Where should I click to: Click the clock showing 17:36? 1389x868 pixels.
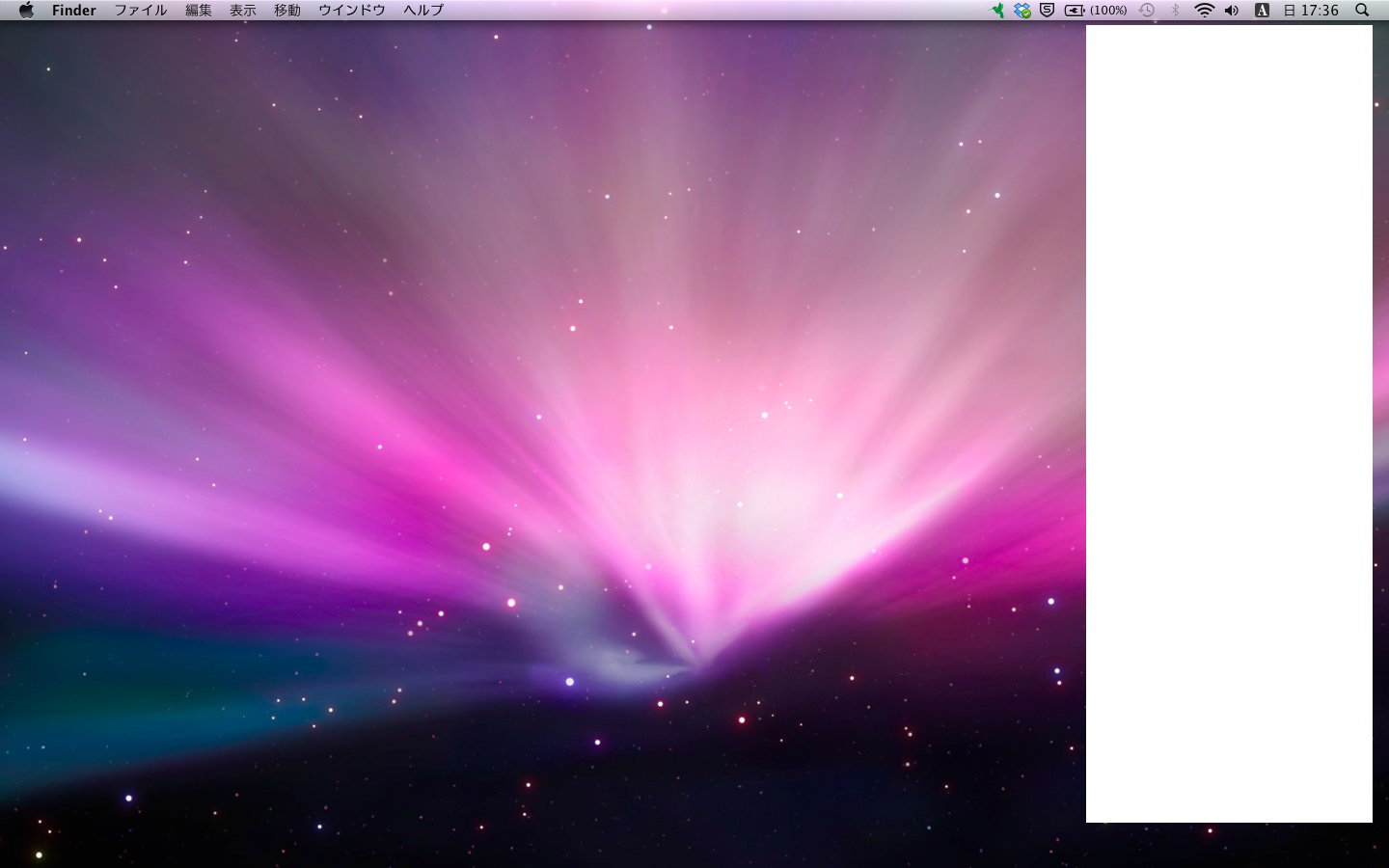(x=1311, y=11)
